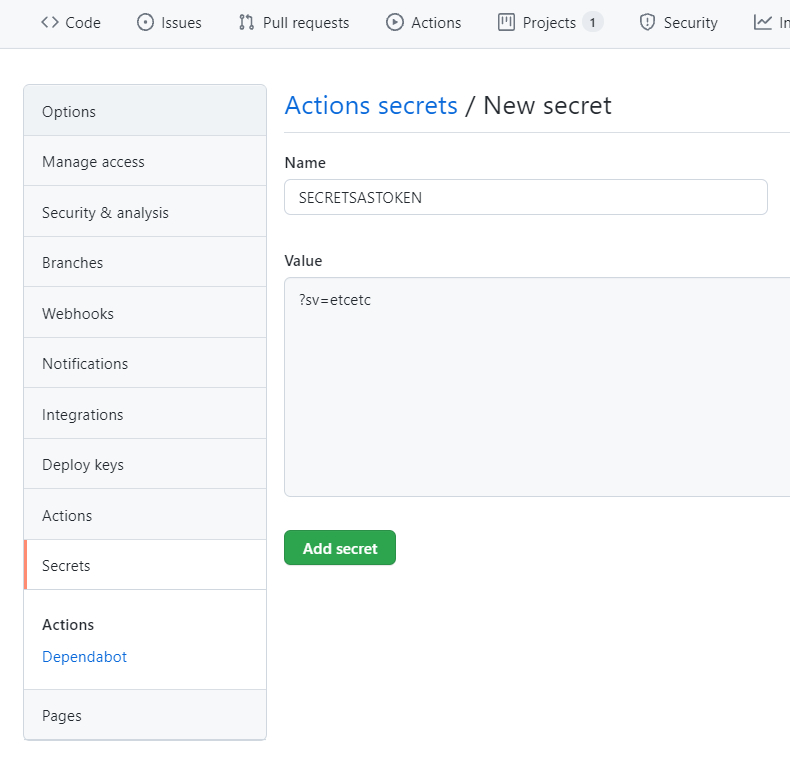Select Options in the settings sidebar
Screen dimensions: 790x773
[145, 111]
